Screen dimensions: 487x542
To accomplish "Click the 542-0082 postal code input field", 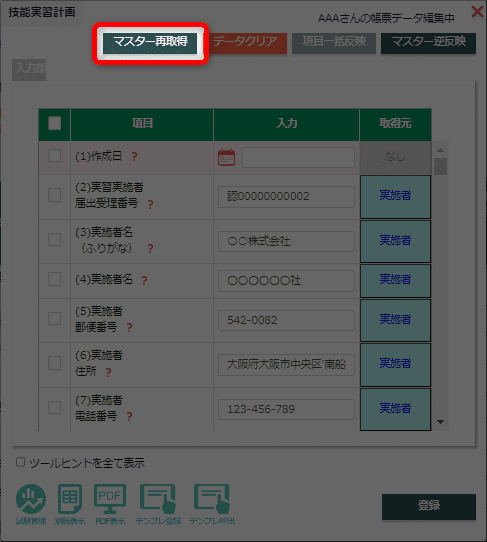I will pyautogui.click(x=286, y=320).
